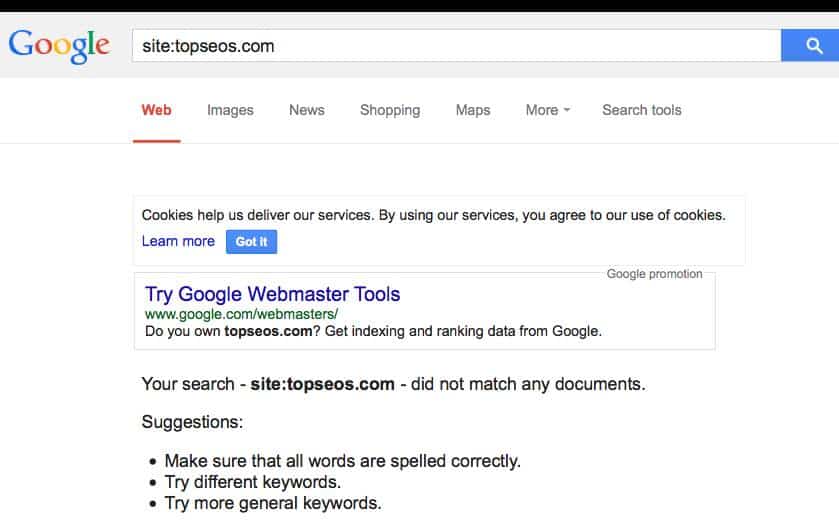Open the Maps tab
The image size is (839, 520).
pos(473,110)
